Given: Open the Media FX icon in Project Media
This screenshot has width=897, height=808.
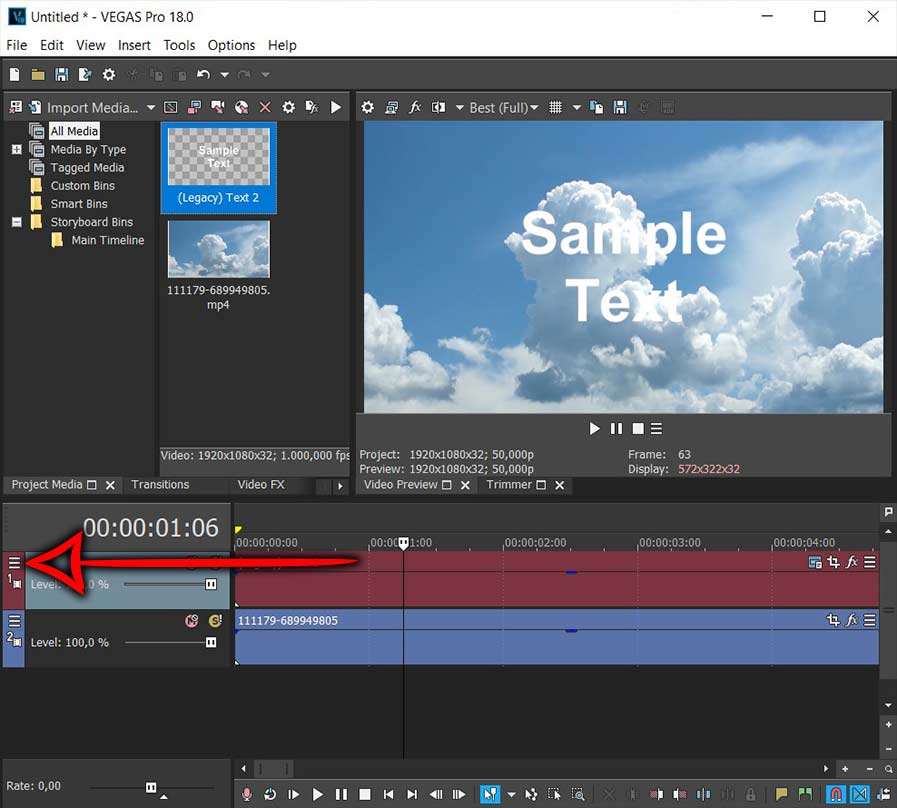Looking at the screenshot, I should [x=312, y=108].
